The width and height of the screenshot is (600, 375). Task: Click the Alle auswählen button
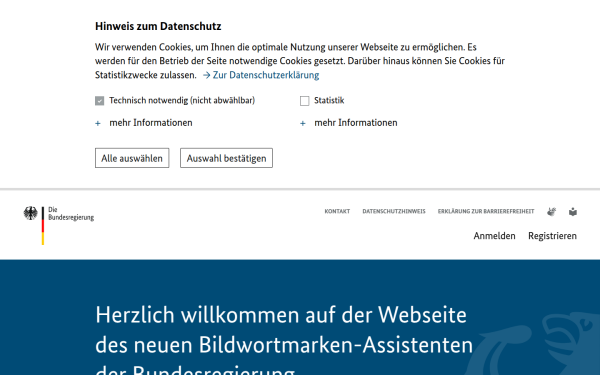click(x=132, y=158)
